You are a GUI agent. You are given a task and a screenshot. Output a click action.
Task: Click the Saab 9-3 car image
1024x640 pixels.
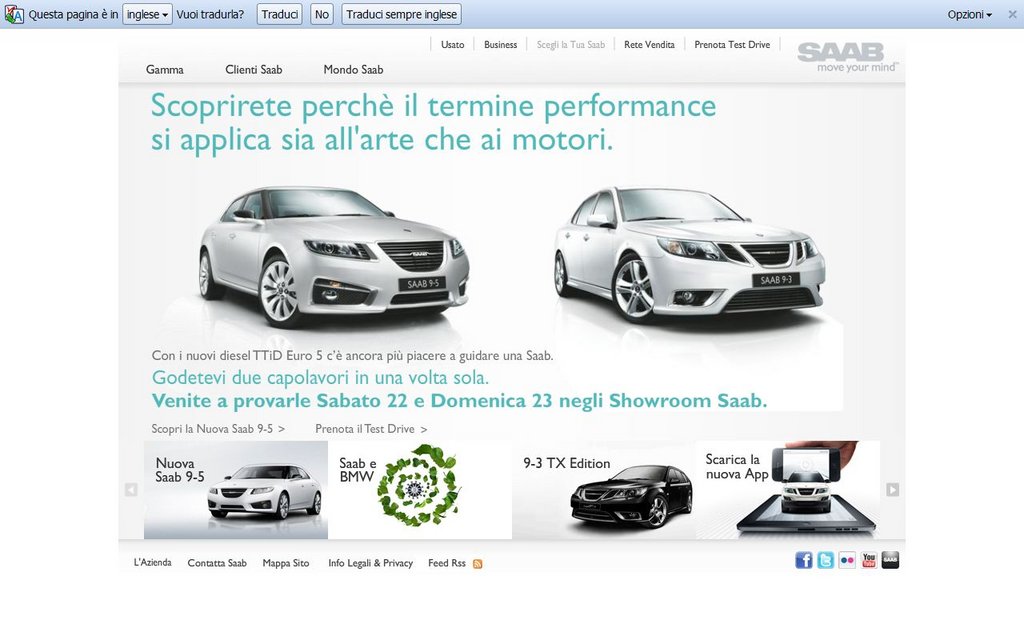[689, 255]
